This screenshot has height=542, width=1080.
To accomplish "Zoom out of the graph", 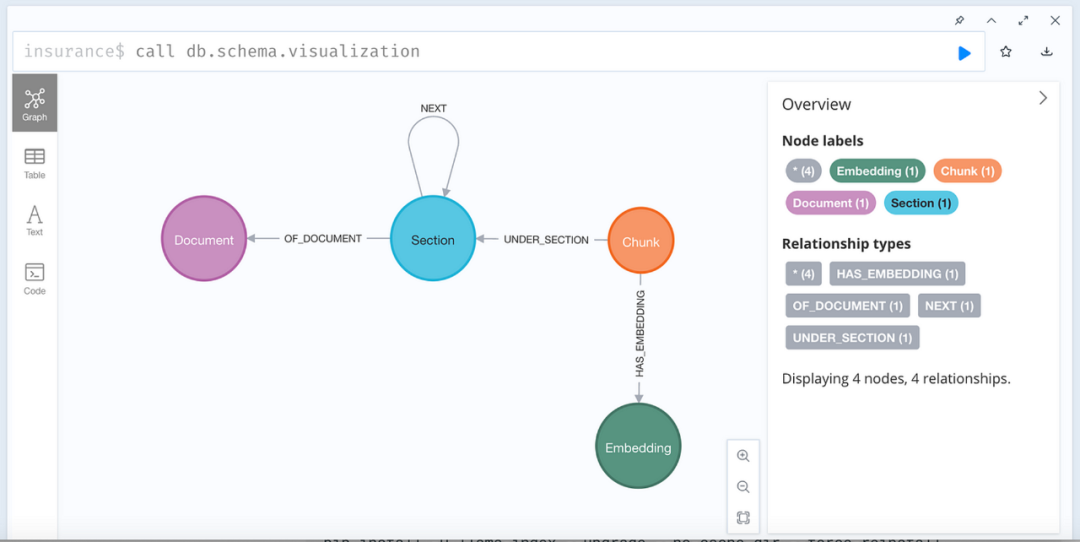I will pos(743,487).
